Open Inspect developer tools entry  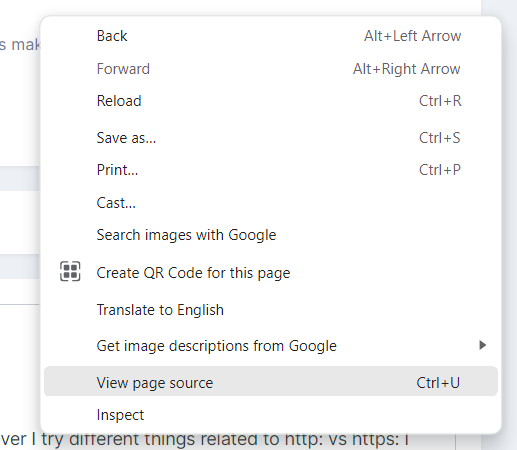tap(271, 415)
